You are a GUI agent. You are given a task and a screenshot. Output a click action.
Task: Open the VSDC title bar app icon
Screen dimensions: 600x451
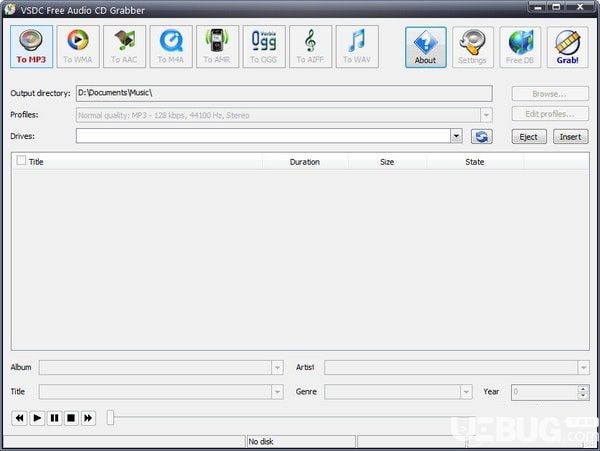(9, 9)
